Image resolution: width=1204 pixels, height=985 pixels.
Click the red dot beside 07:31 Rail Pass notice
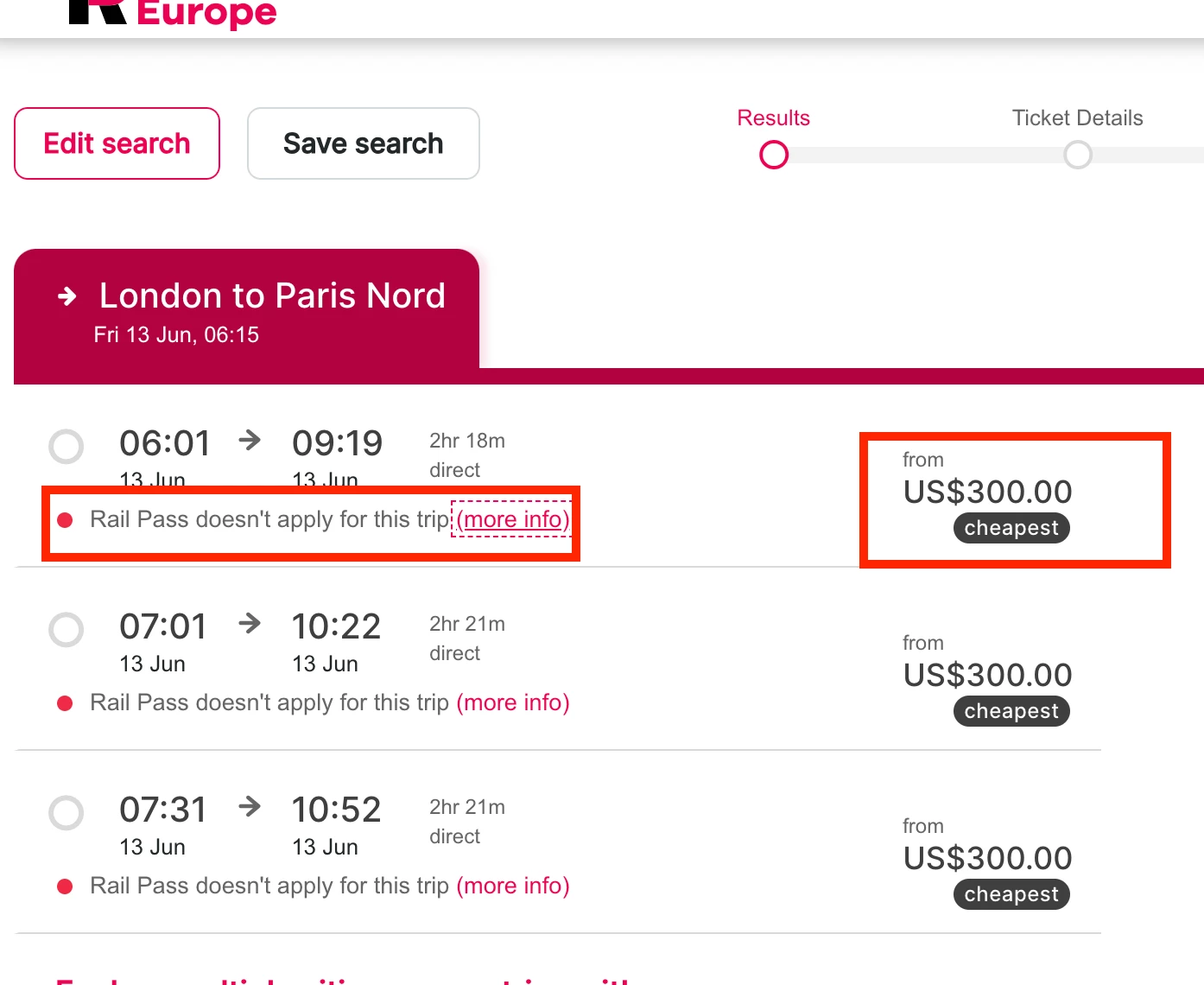(65, 886)
